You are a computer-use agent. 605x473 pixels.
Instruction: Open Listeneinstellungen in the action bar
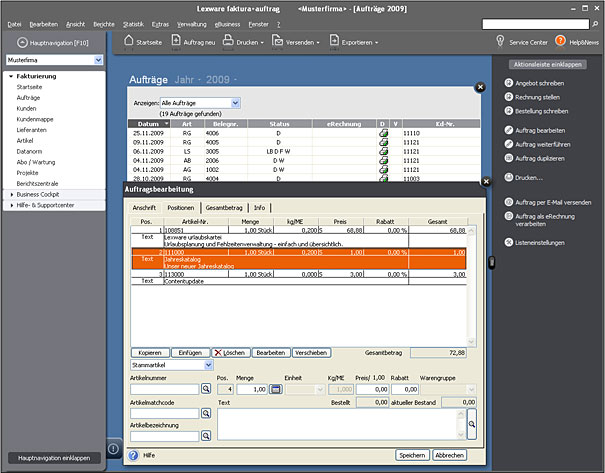(x=540, y=243)
